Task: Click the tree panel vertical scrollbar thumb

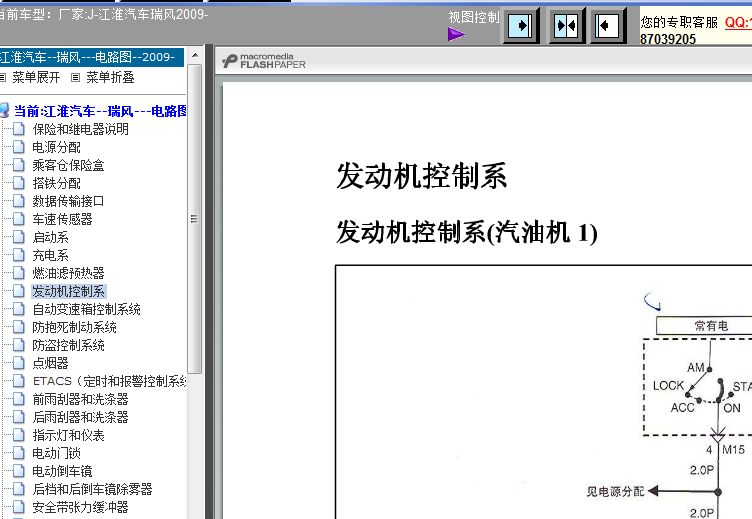Action: tap(194, 219)
